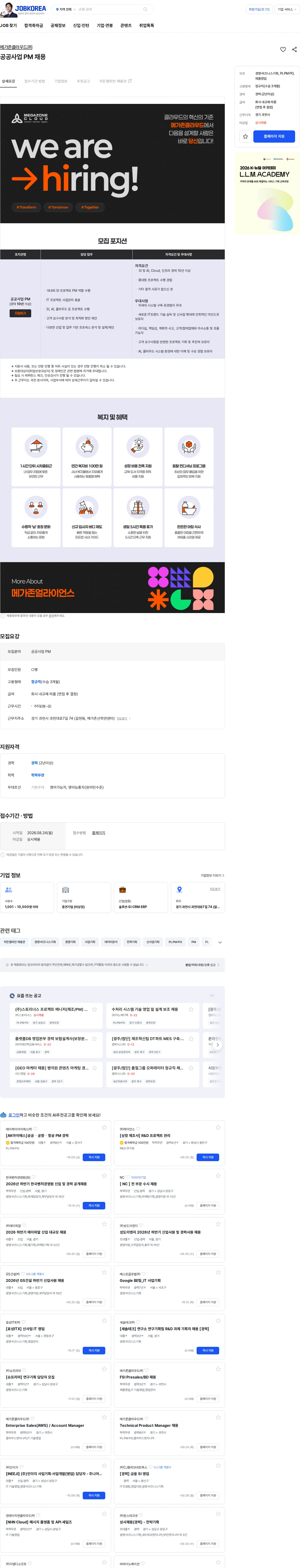This screenshot has width=300, height=1568.
Task: Click the share icon near title
Action: tap(295, 49)
